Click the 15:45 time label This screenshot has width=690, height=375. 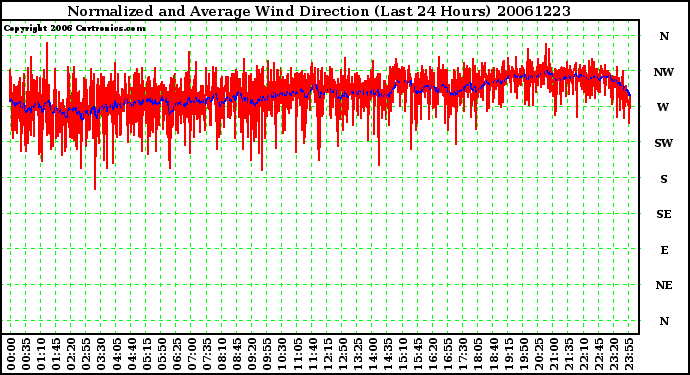coord(418,354)
